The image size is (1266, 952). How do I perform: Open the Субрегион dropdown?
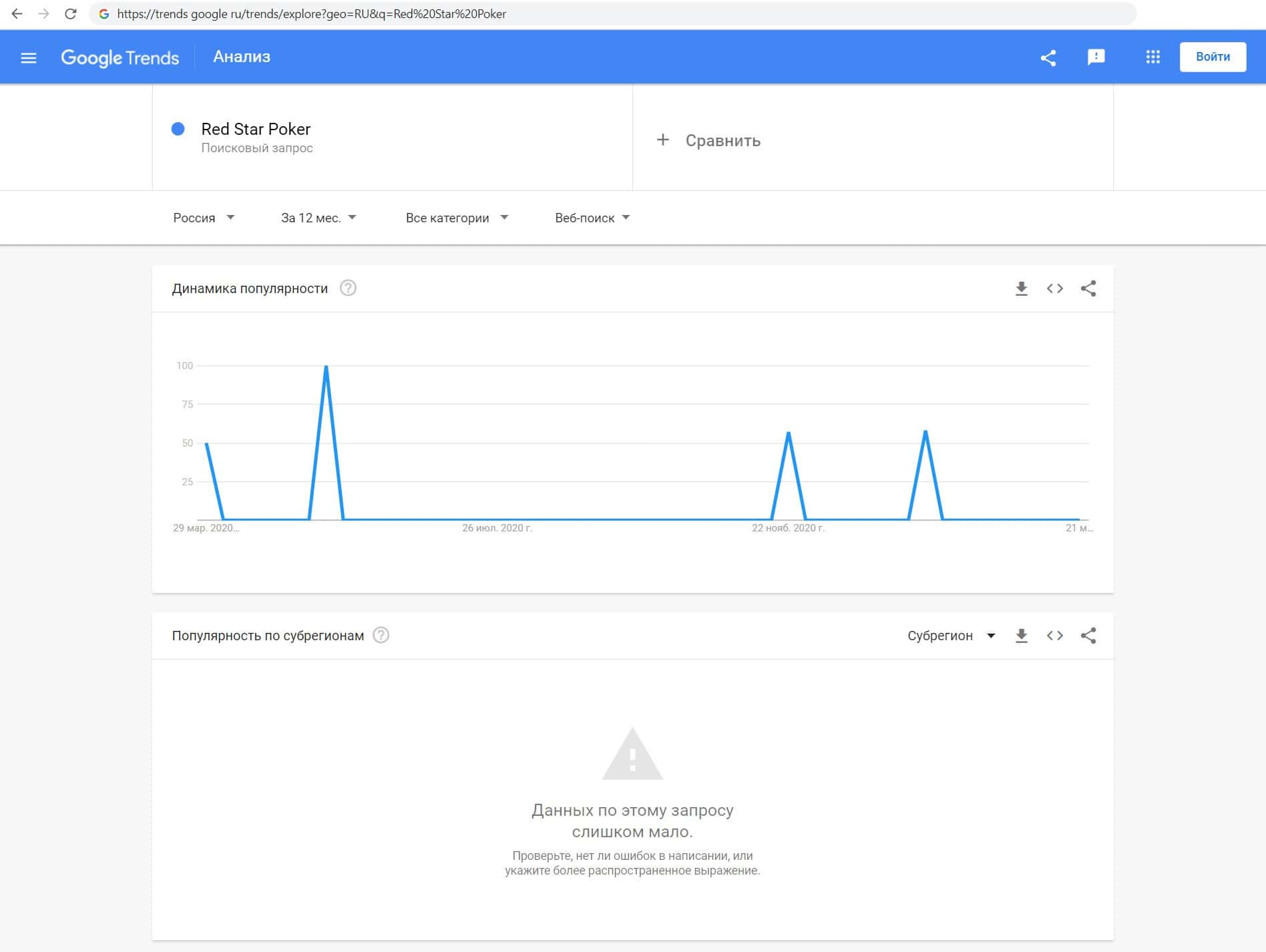952,636
